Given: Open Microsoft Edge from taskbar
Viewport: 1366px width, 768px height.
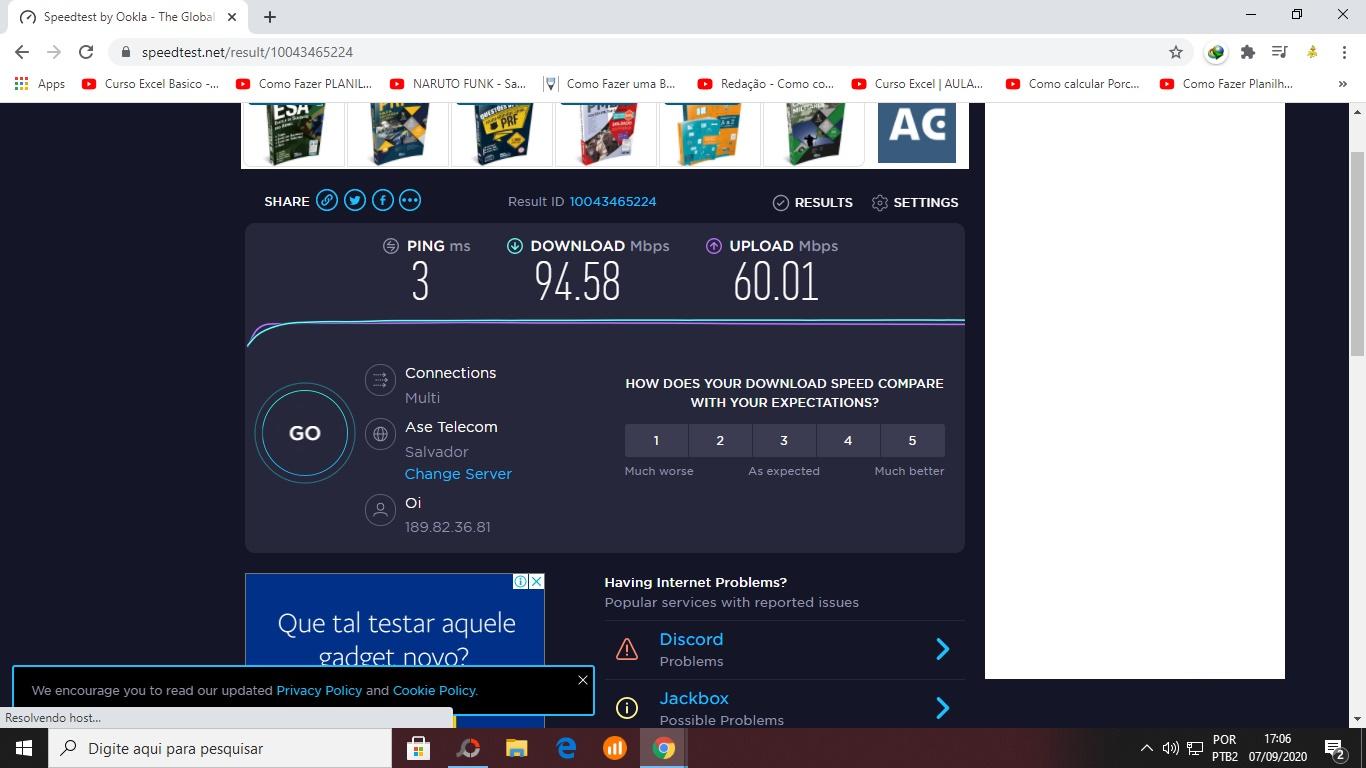Looking at the screenshot, I should click(x=566, y=748).
